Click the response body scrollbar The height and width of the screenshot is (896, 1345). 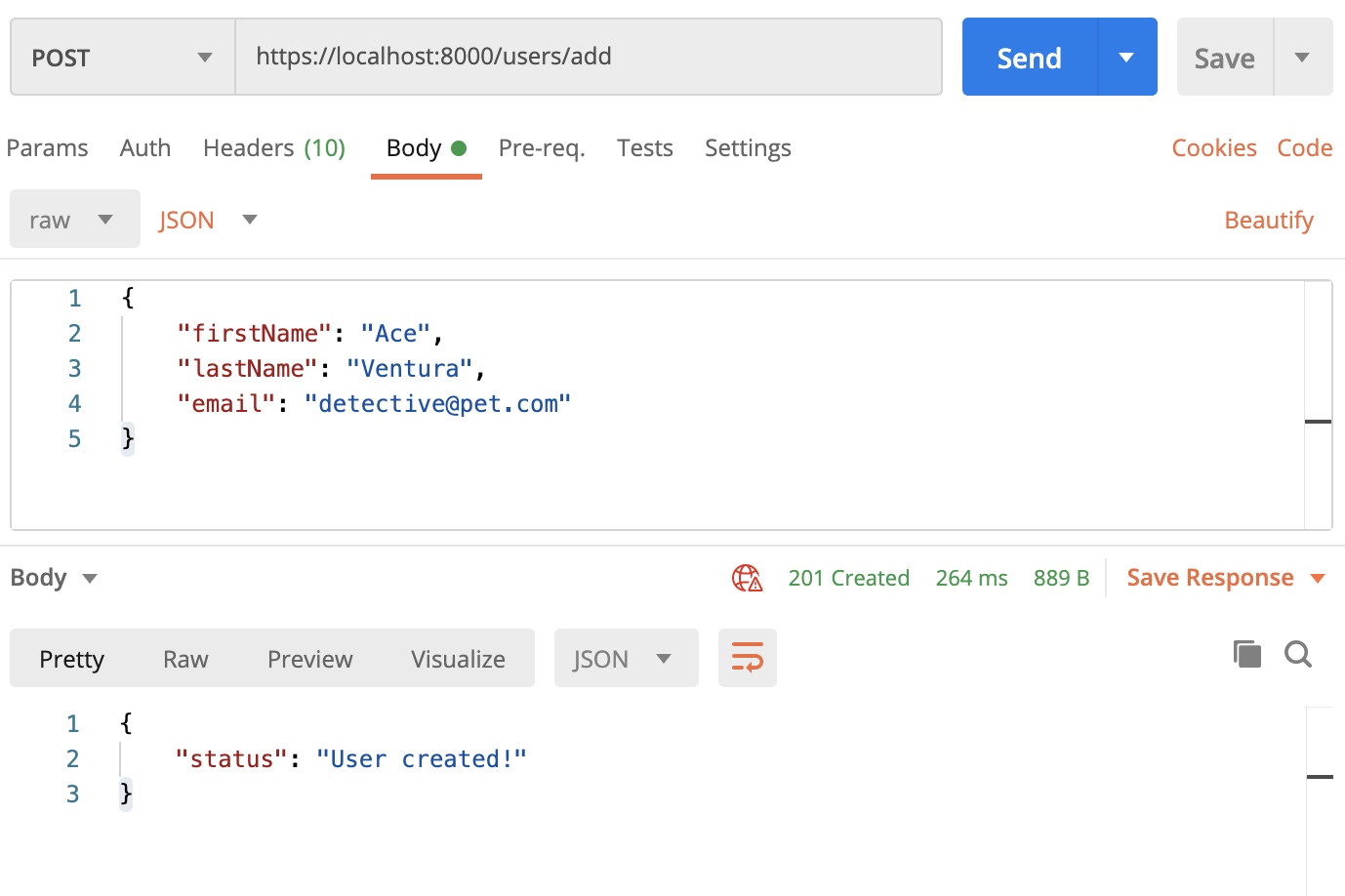point(1320,800)
